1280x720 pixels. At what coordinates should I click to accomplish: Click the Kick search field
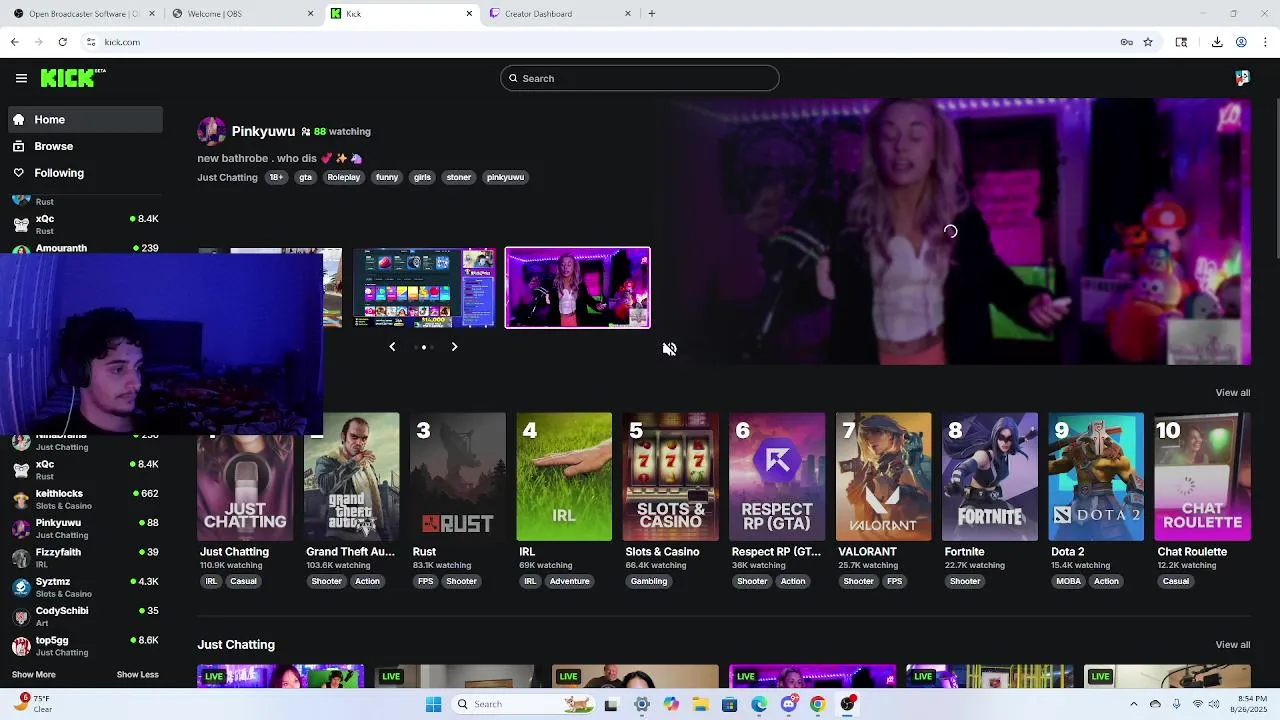(640, 78)
